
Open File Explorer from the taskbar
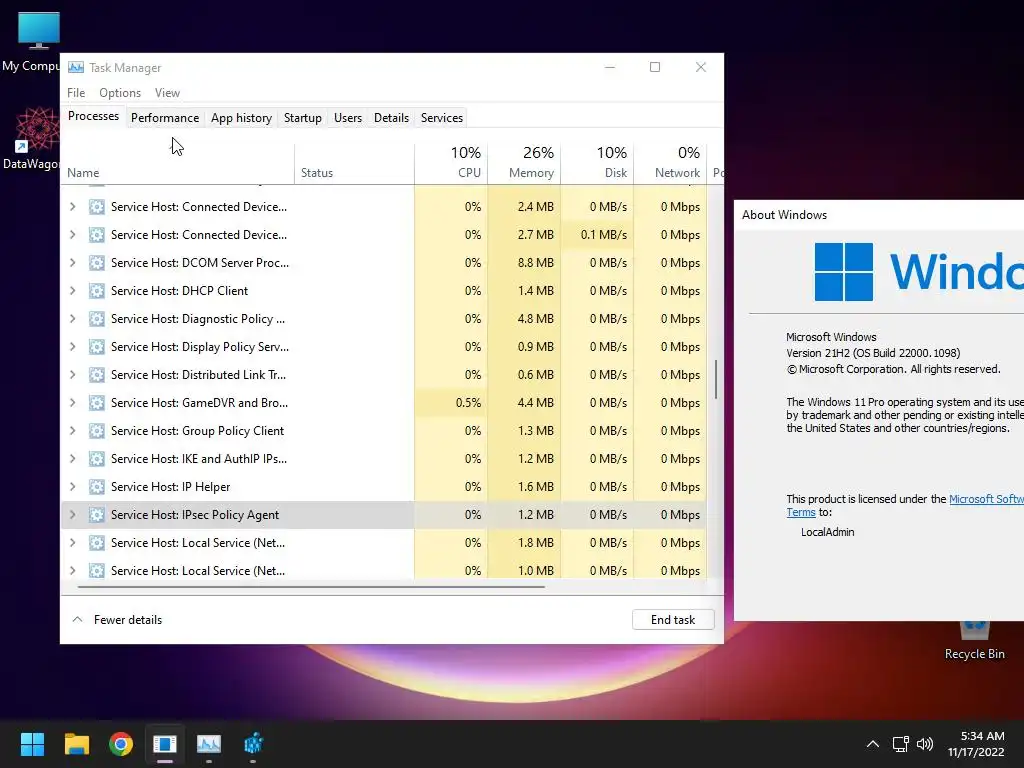pyautogui.click(x=76, y=743)
